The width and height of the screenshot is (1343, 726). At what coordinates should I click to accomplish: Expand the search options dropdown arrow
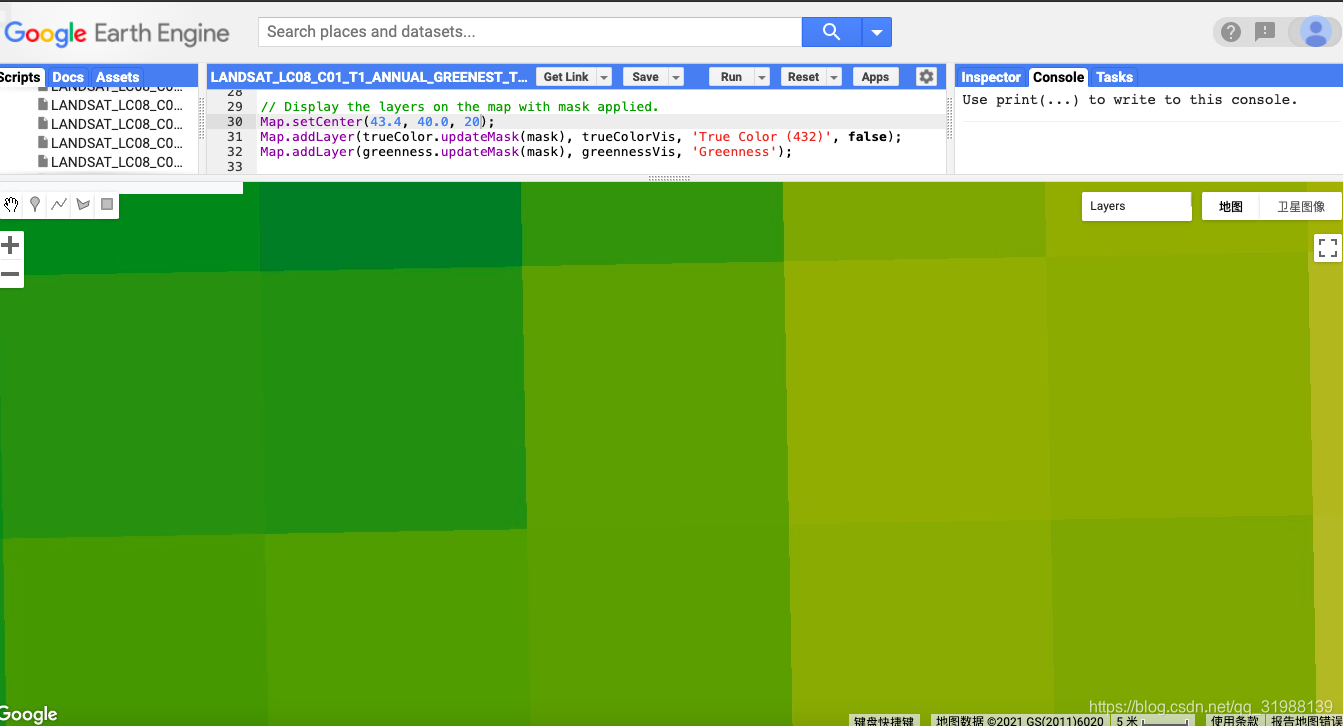876,32
